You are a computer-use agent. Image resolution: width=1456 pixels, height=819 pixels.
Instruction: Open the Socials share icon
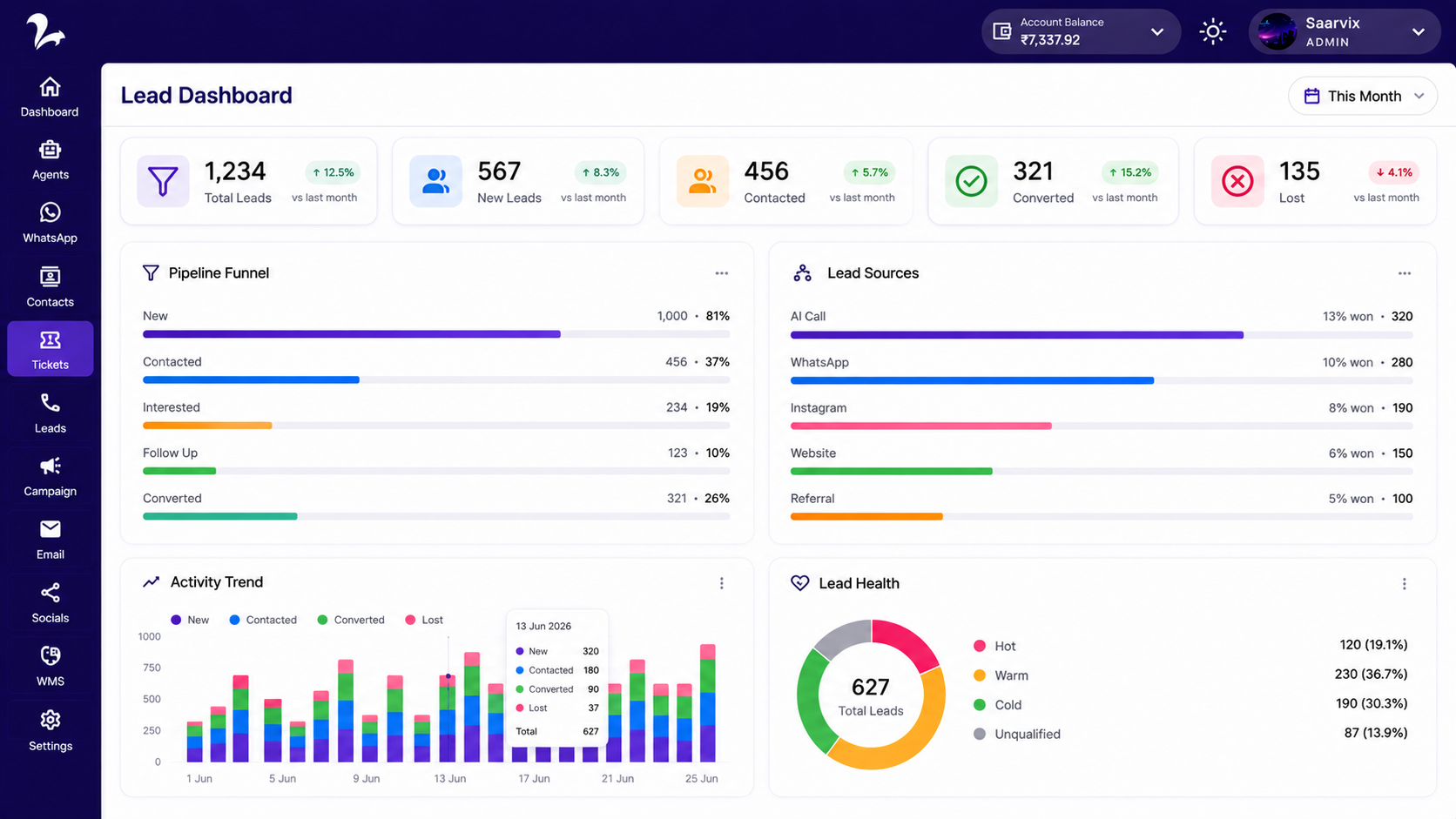pyautogui.click(x=50, y=593)
